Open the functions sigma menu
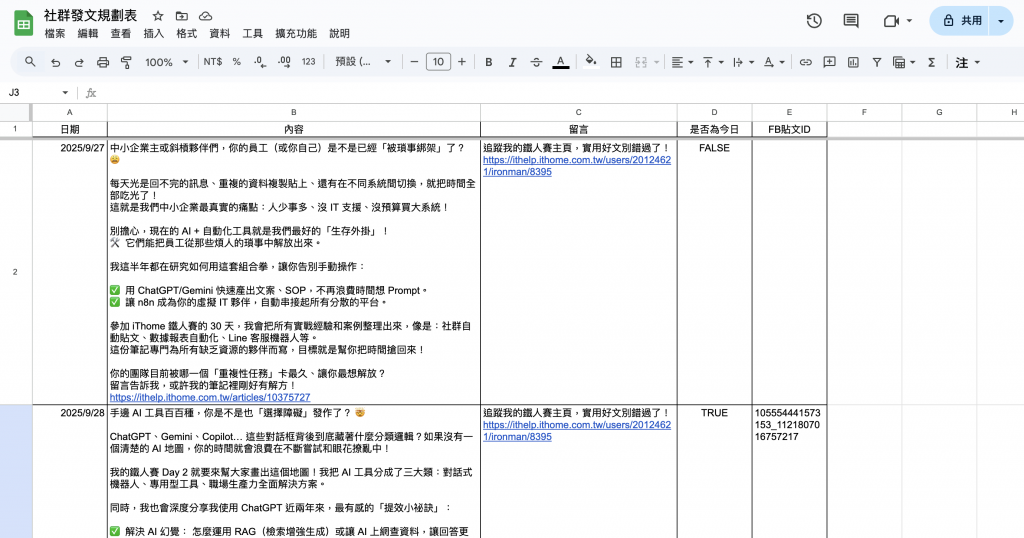Image resolution: width=1024 pixels, height=538 pixels. point(931,62)
